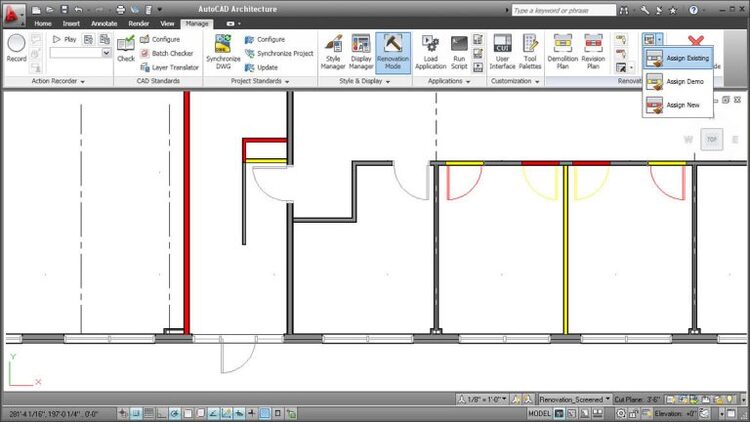Click Update in Project Standards panel
750x422 pixels.
(x=262, y=67)
